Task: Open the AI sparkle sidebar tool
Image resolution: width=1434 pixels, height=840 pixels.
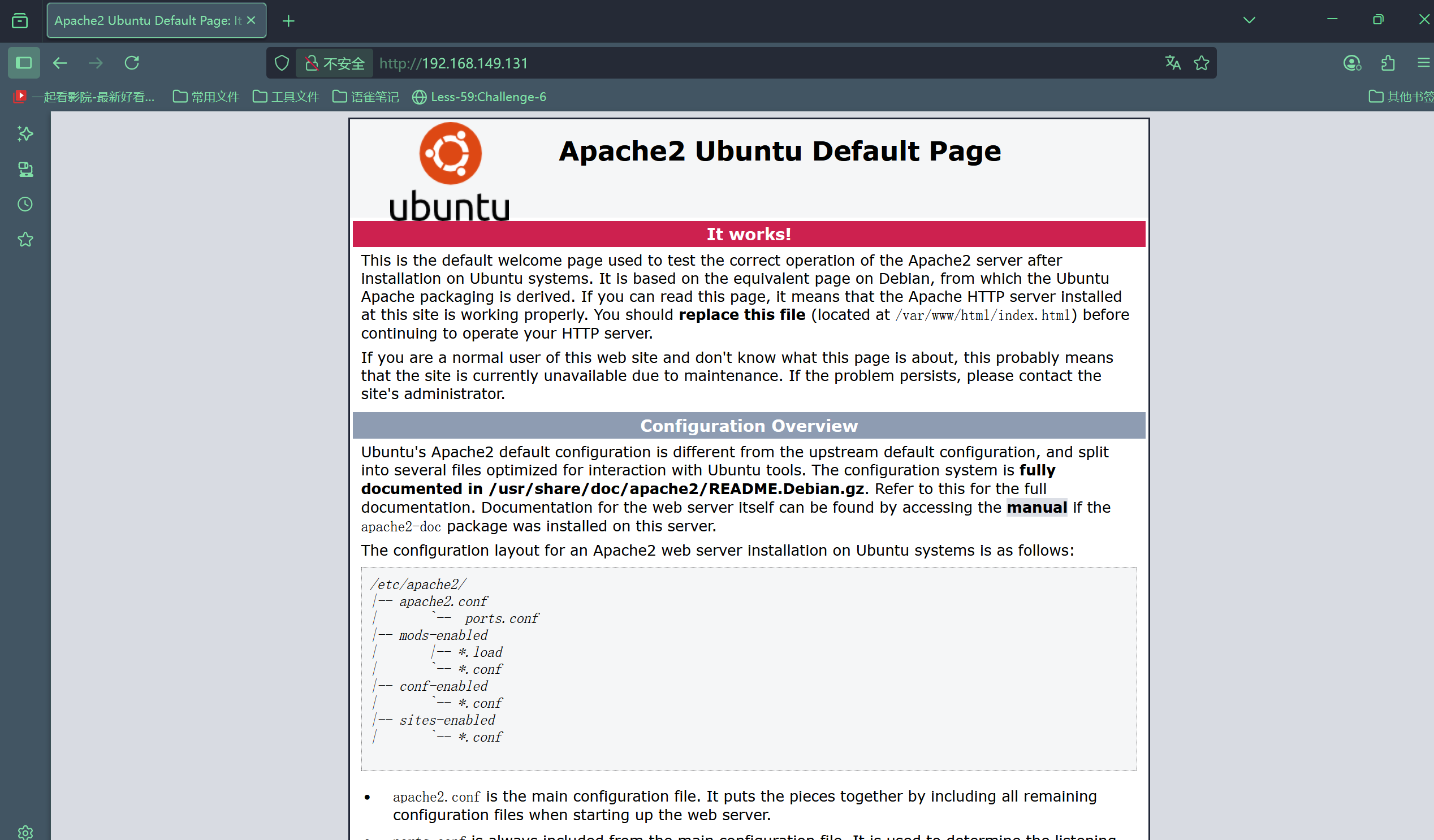Action: [25, 133]
